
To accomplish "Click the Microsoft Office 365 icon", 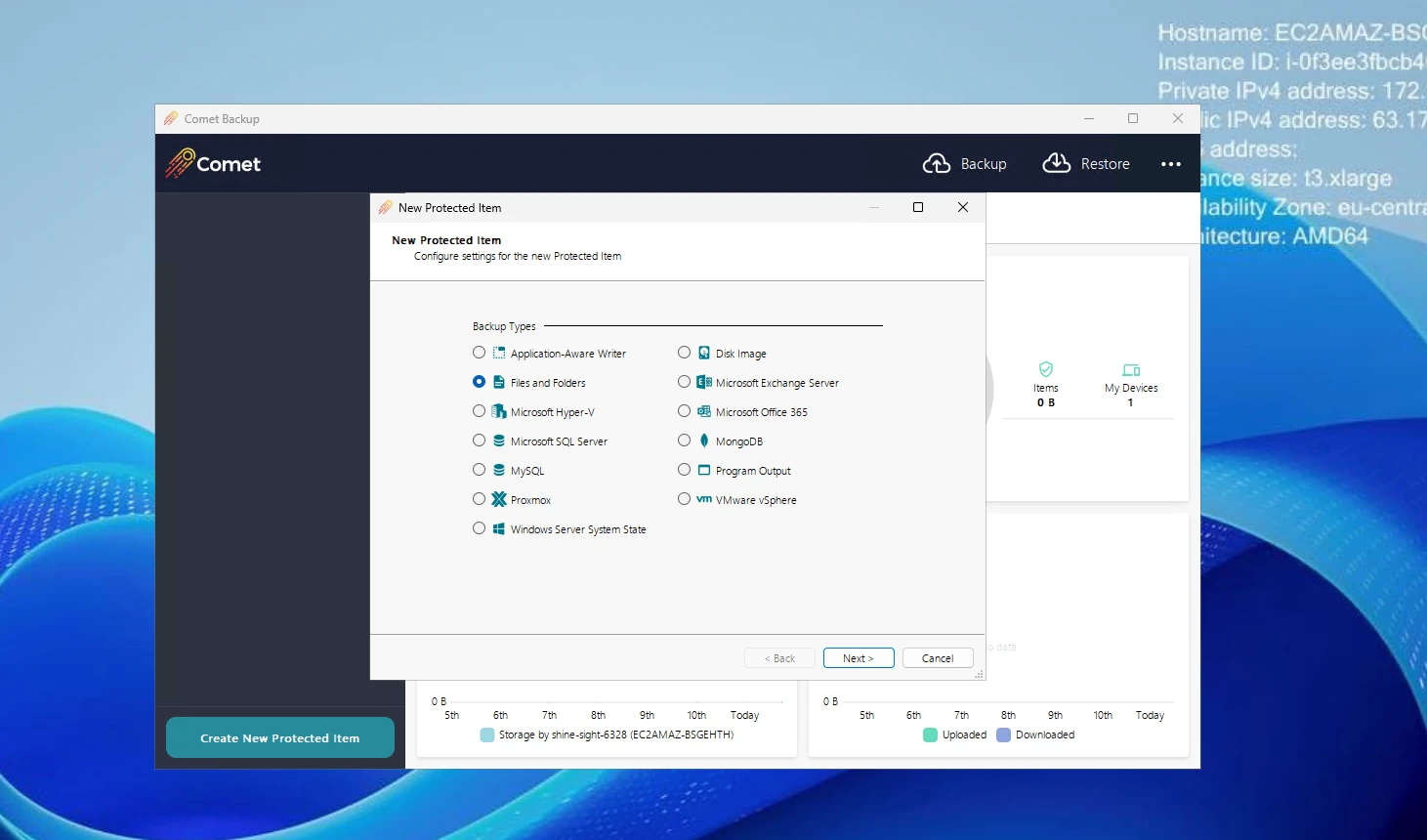I will (x=704, y=411).
